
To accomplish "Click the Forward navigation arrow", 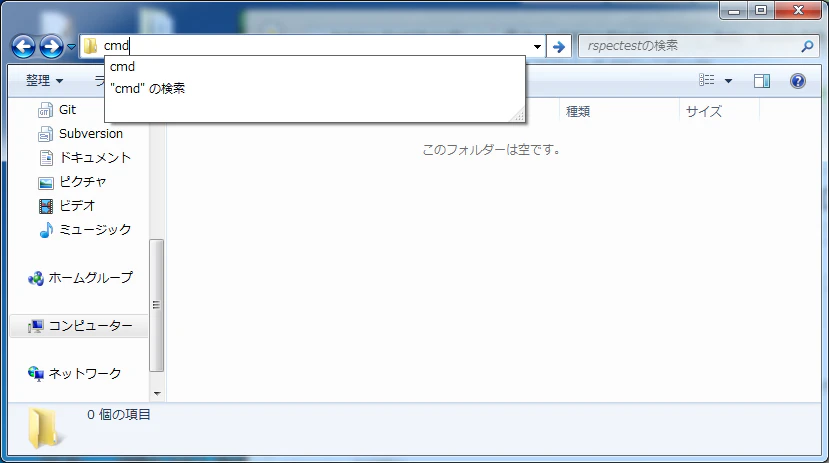I will coord(51,47).
